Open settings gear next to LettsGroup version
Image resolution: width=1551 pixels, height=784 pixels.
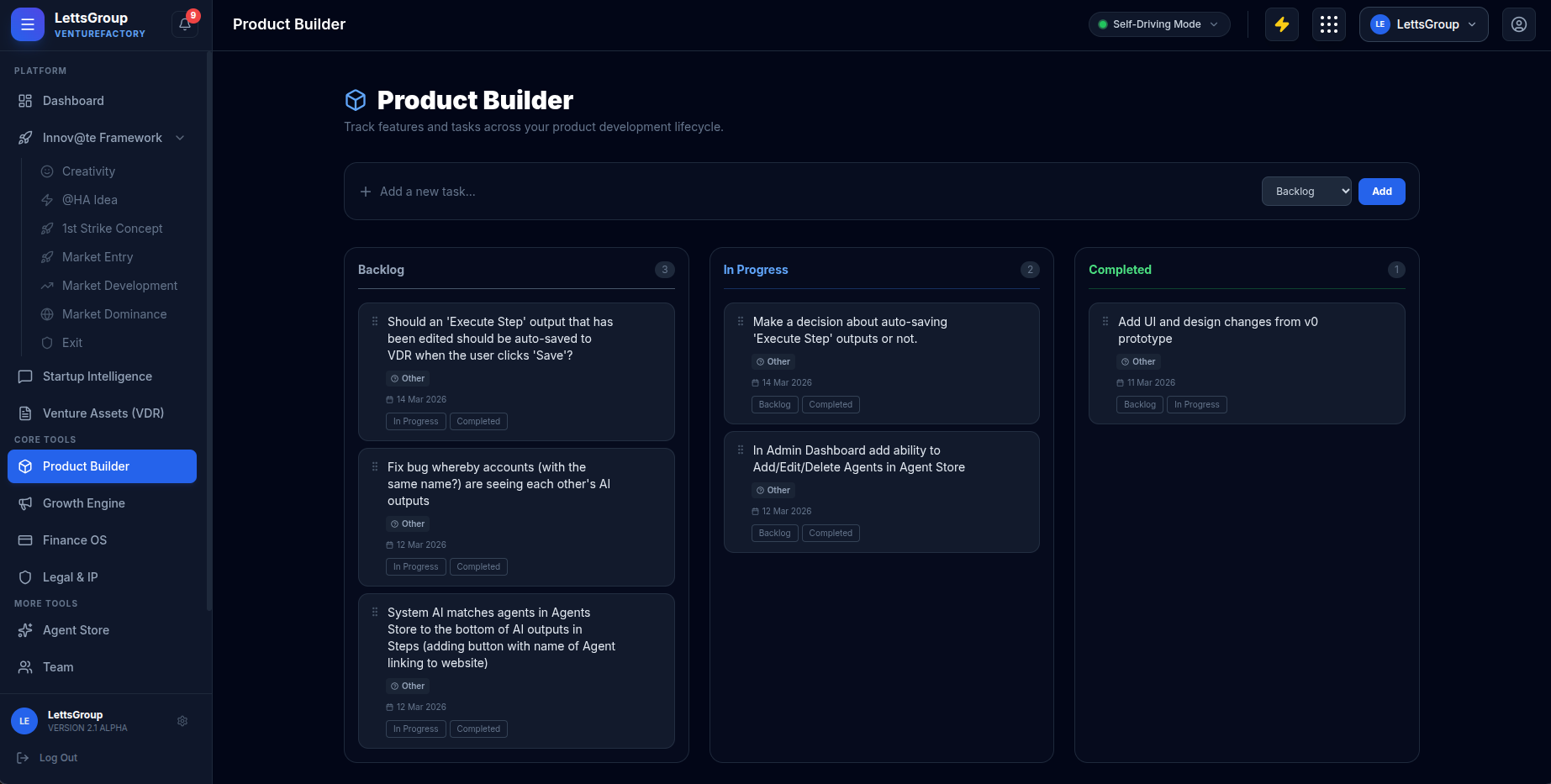click(x=182, y=721)
